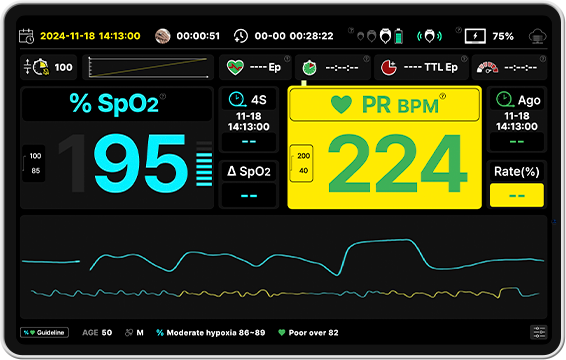Open the date calendar icon
Viewport: 566px width, 360px height.
pos(26,36)
